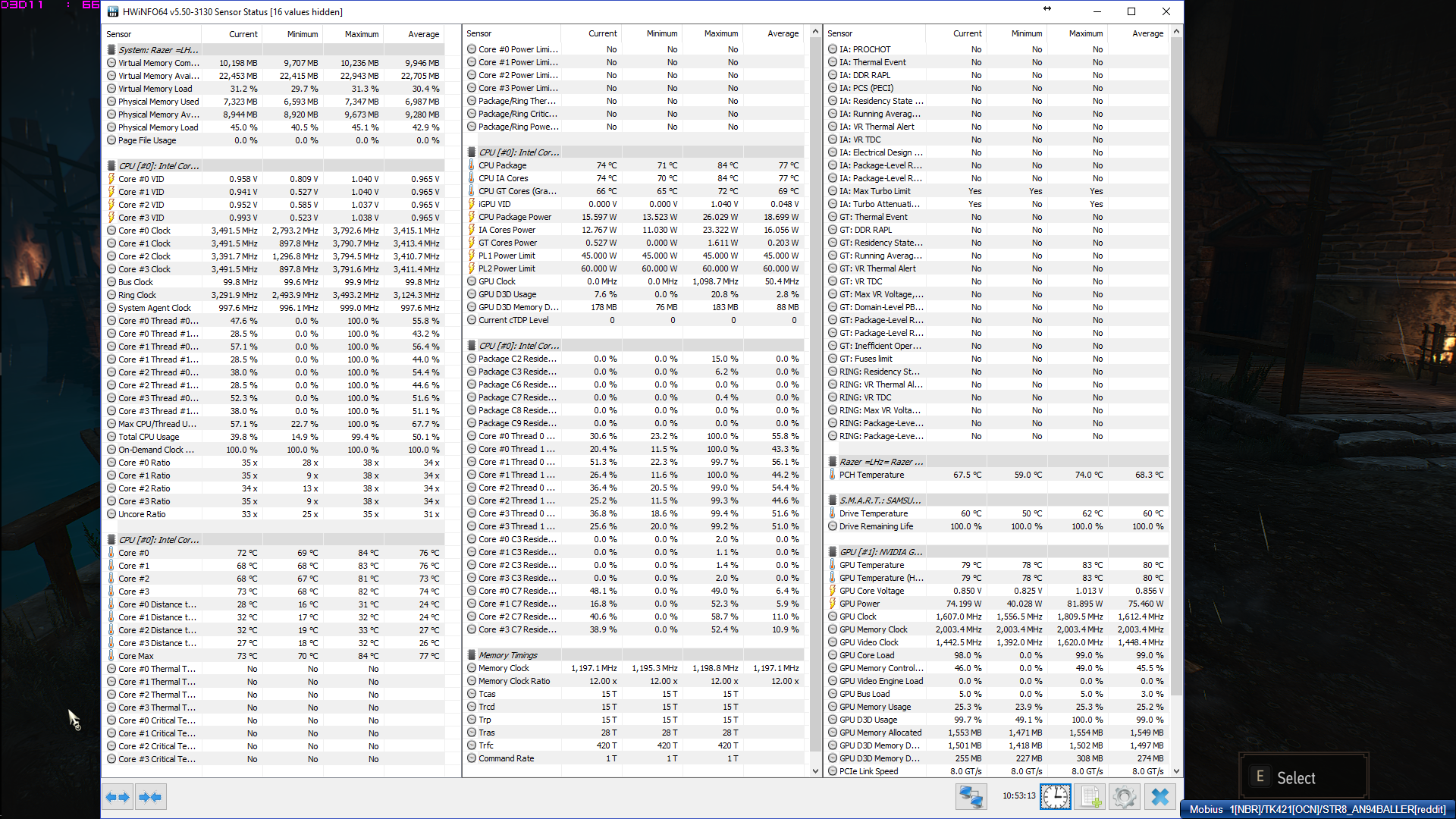
Task: Open sensor settings gear button
Action: tap(1125, 797)
